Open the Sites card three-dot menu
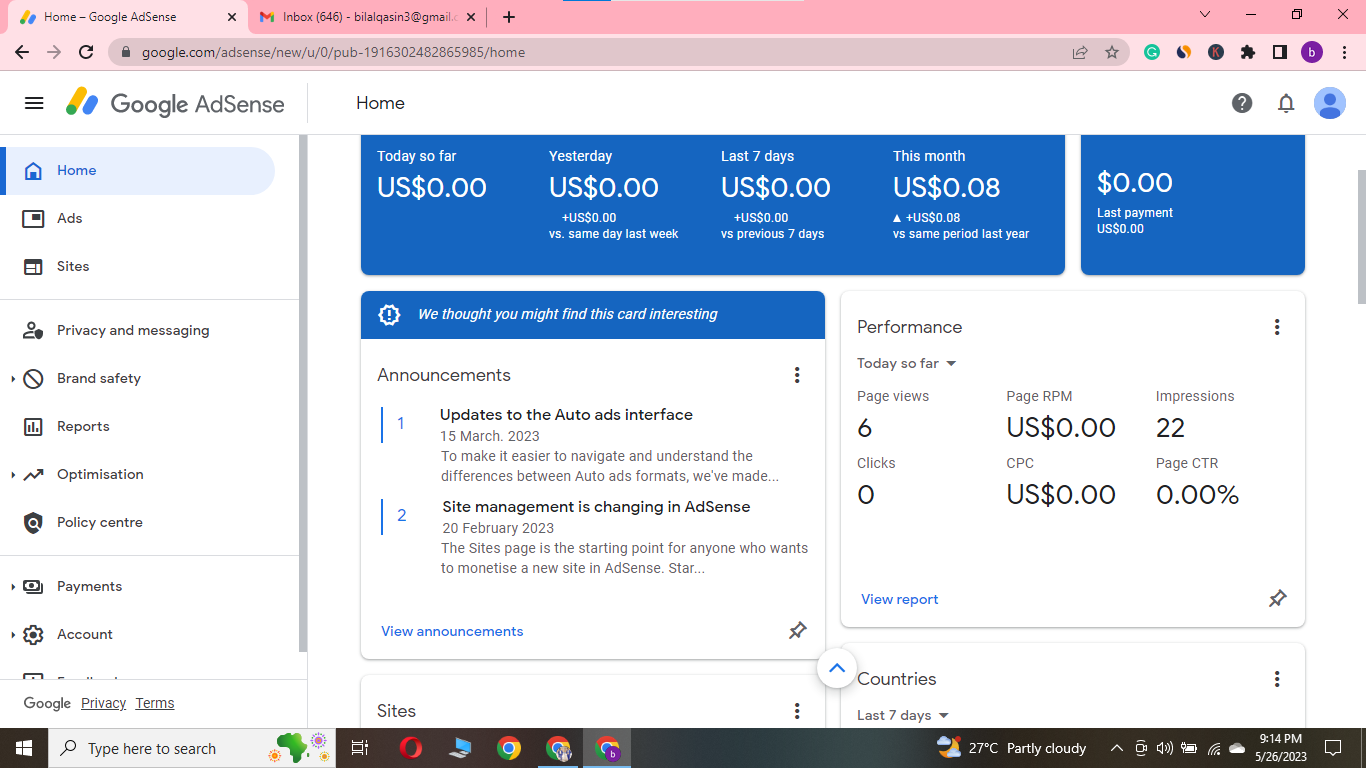Image resolution: width=1366 pixels, height=768 pixels. (797, 711)
